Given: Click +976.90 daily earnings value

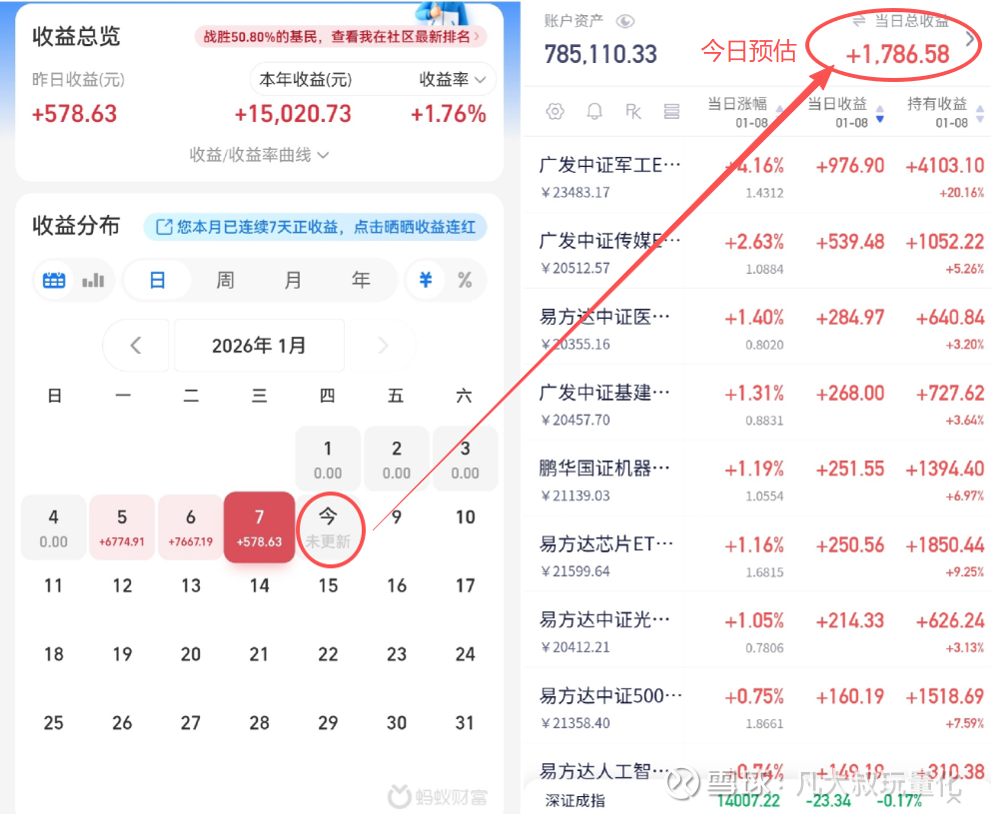Looking at the screenshot, I should click(x=850, y=166).
